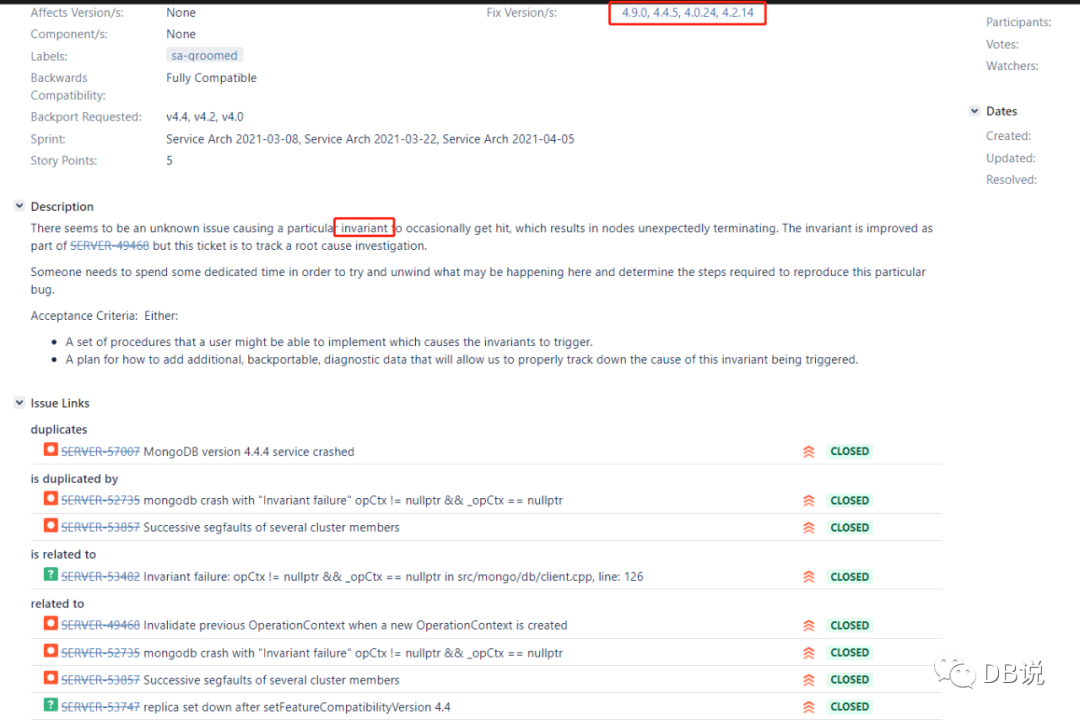Viewport: 1080px width, 720px height.
Task: Click Story Points value 5
Action: point(169,161)
